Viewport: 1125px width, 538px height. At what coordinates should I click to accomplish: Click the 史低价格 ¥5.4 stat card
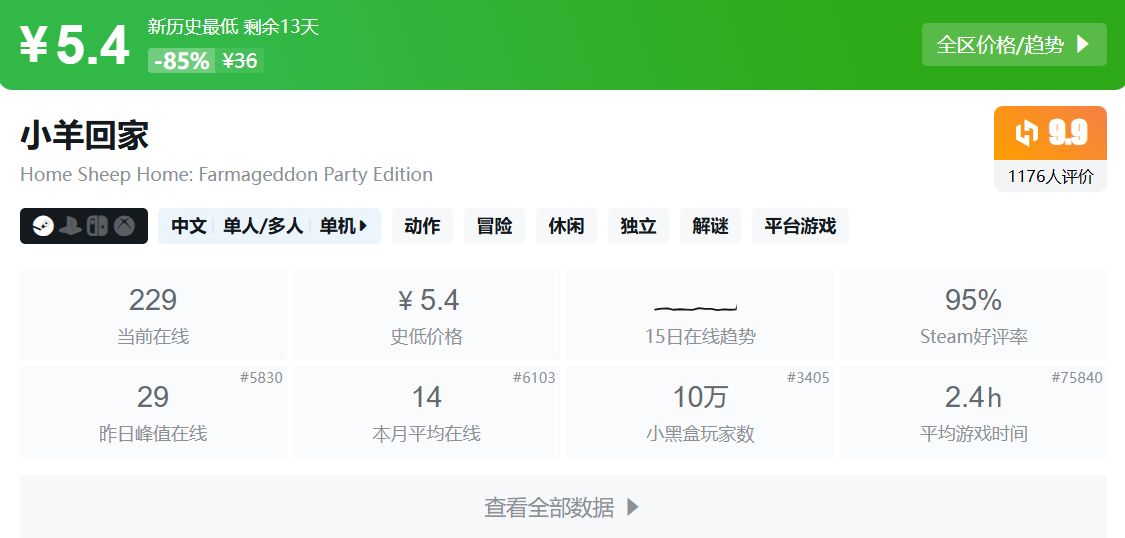[x=426, y=315]
